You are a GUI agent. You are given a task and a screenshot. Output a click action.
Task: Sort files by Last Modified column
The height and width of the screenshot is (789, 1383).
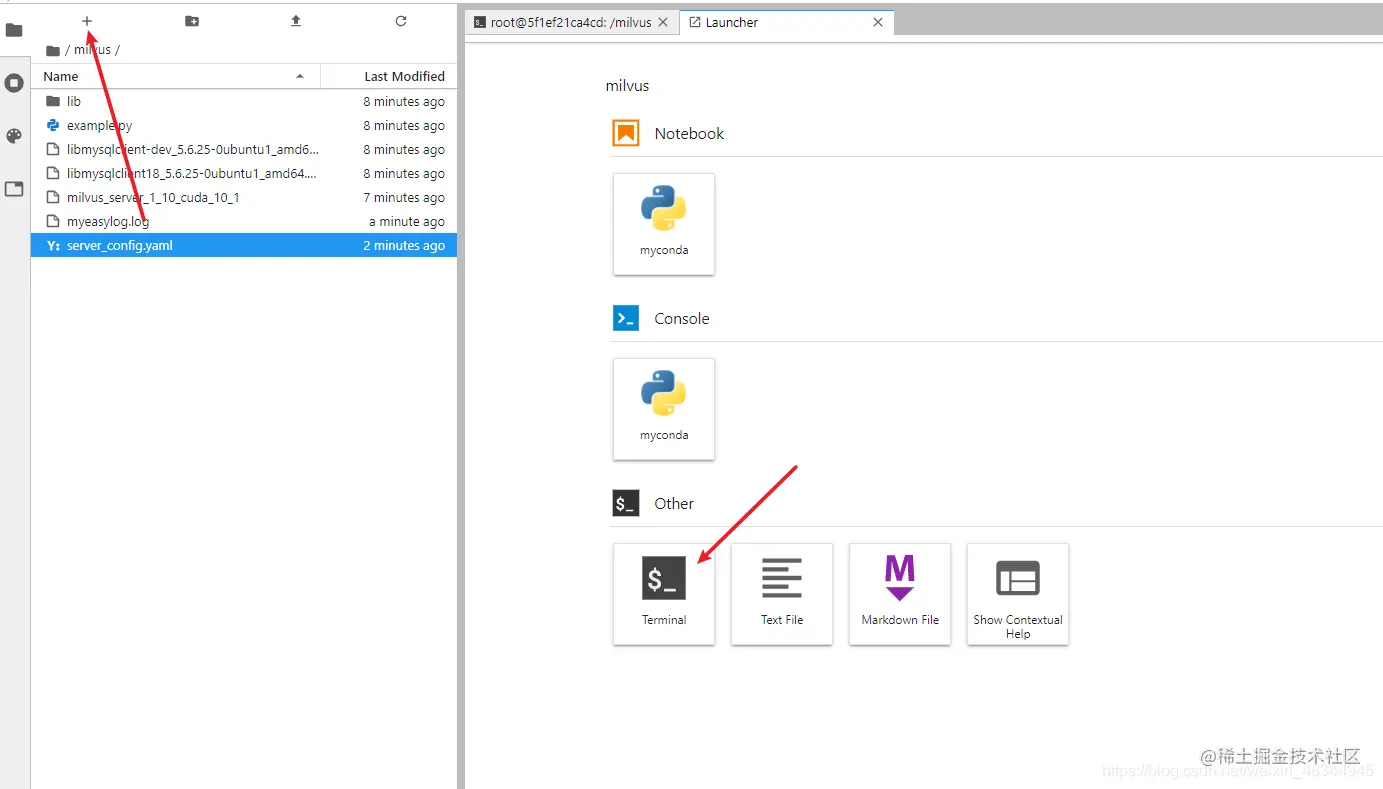point(388,76)
